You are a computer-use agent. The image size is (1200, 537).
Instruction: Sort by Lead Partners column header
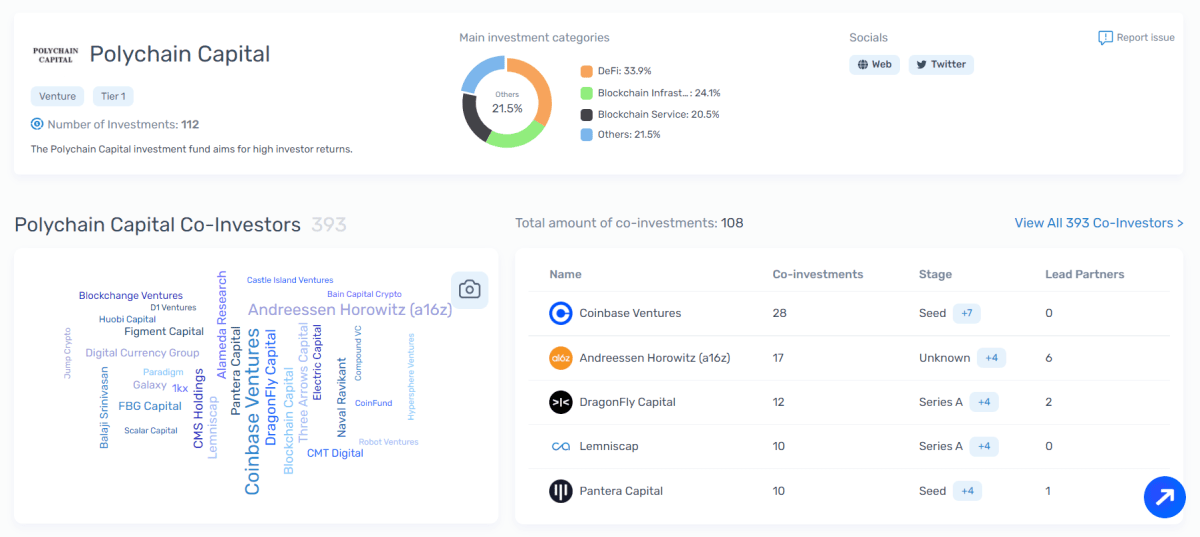[x=1085, y=274]
